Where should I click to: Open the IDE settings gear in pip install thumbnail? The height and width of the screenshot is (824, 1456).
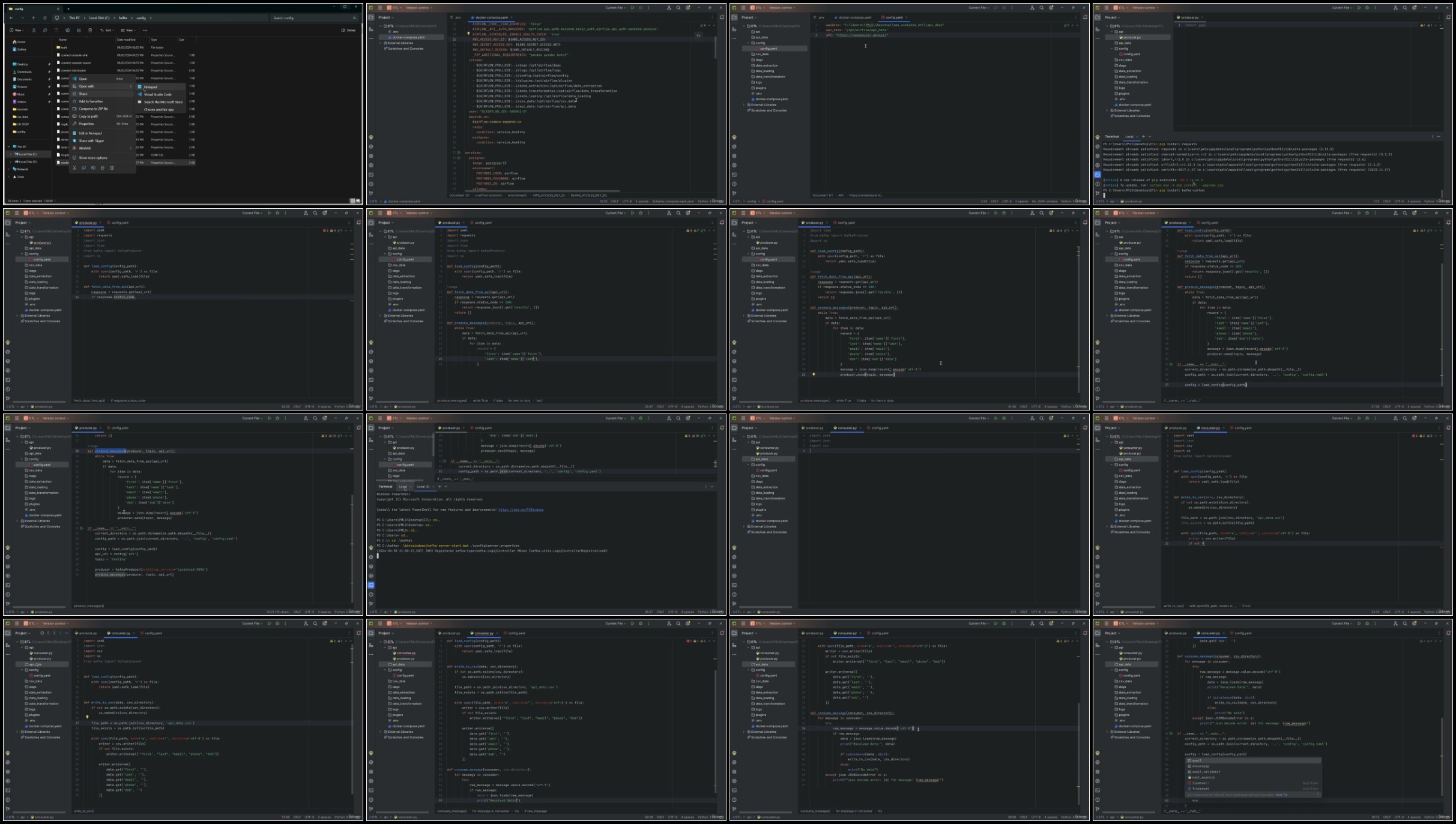click(1414, 8)
